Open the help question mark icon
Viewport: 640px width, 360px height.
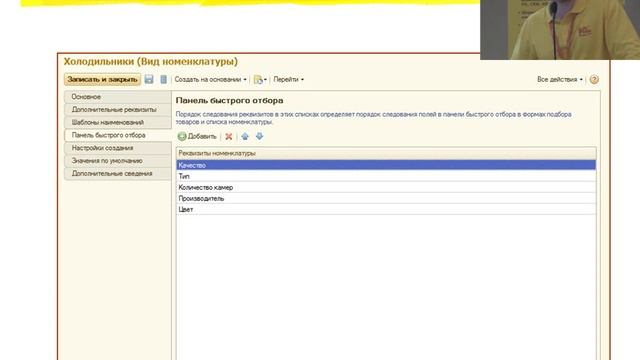[x=594, y=80]
